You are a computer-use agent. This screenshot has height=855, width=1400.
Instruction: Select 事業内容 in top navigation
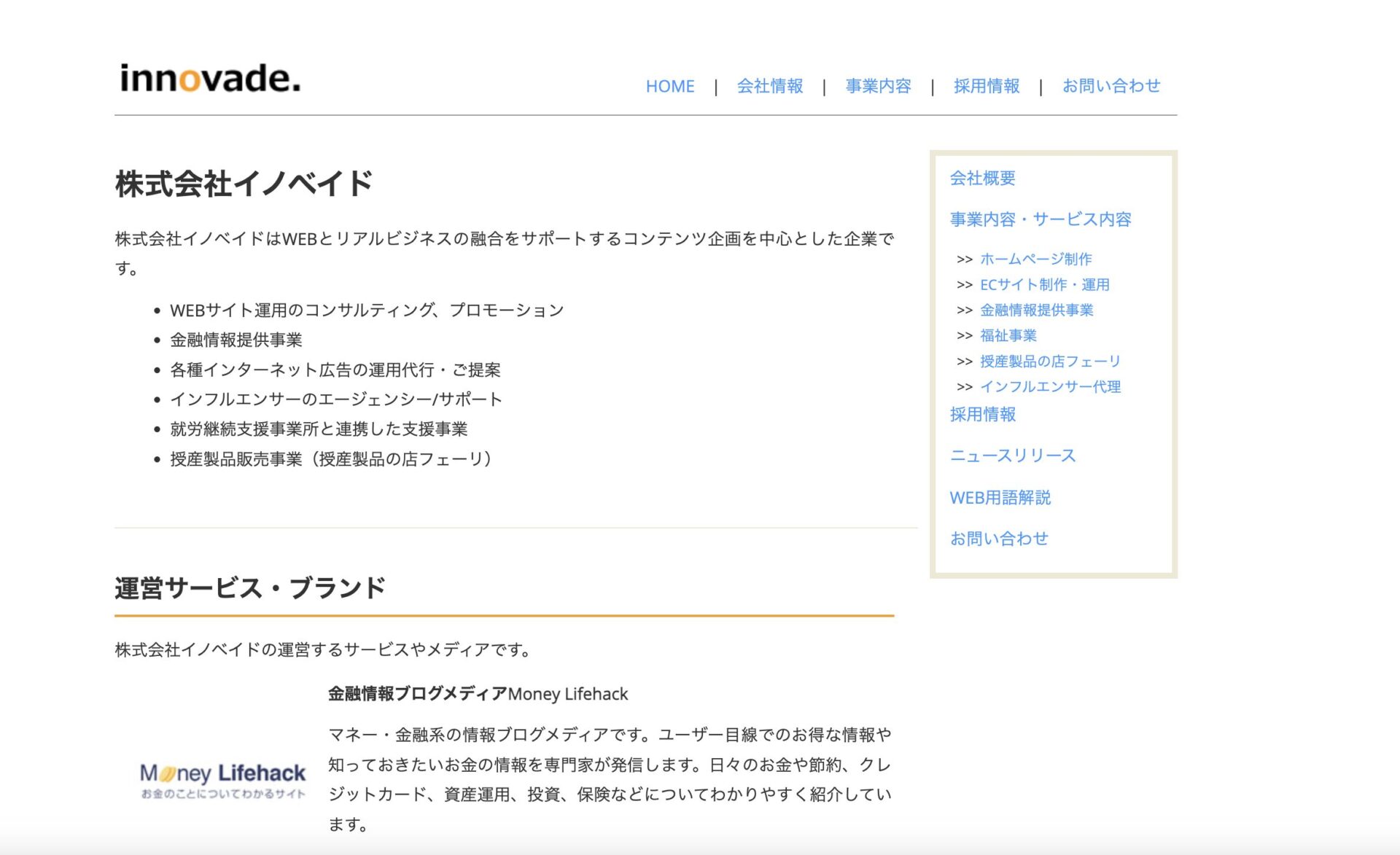(878, 86)
